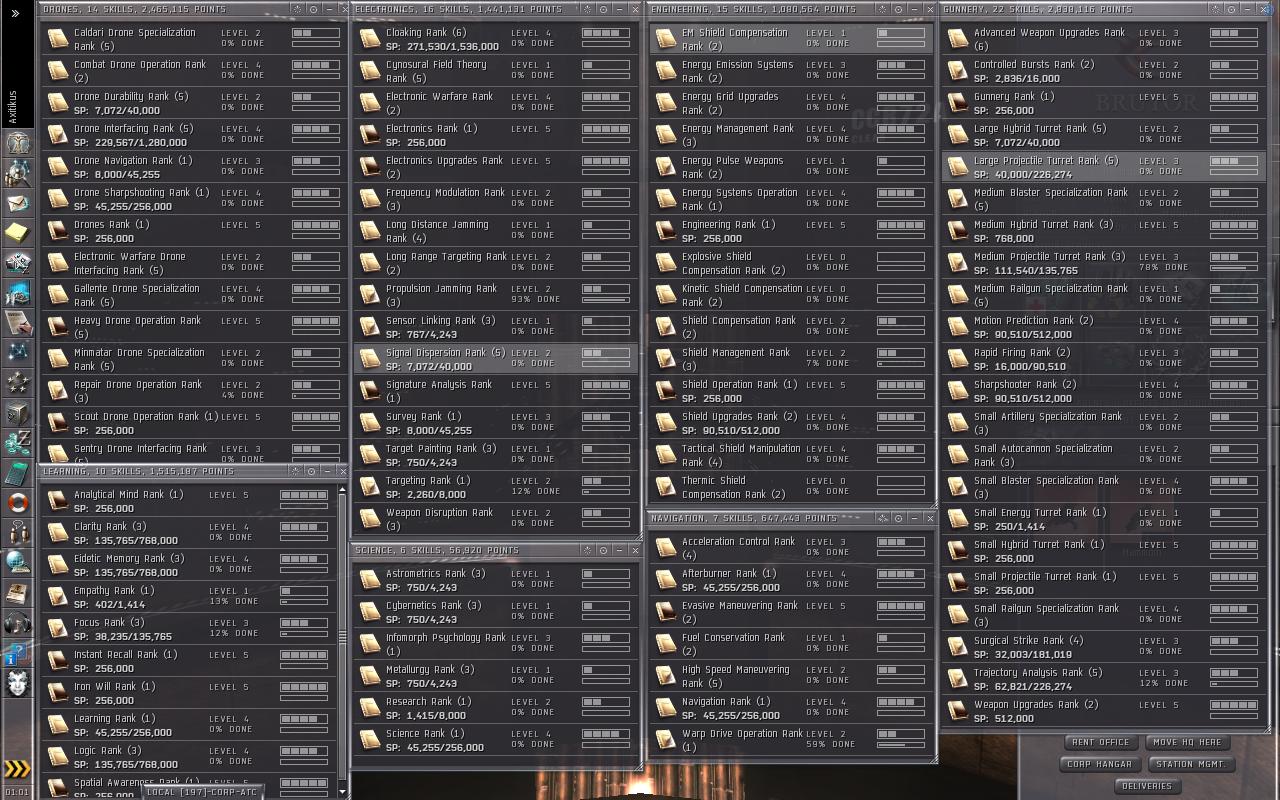Click the Heavy Drone Operation book icon
The height and width of the screenshot is (800, 1280).
pyautogui.click(x=58, y=327)
